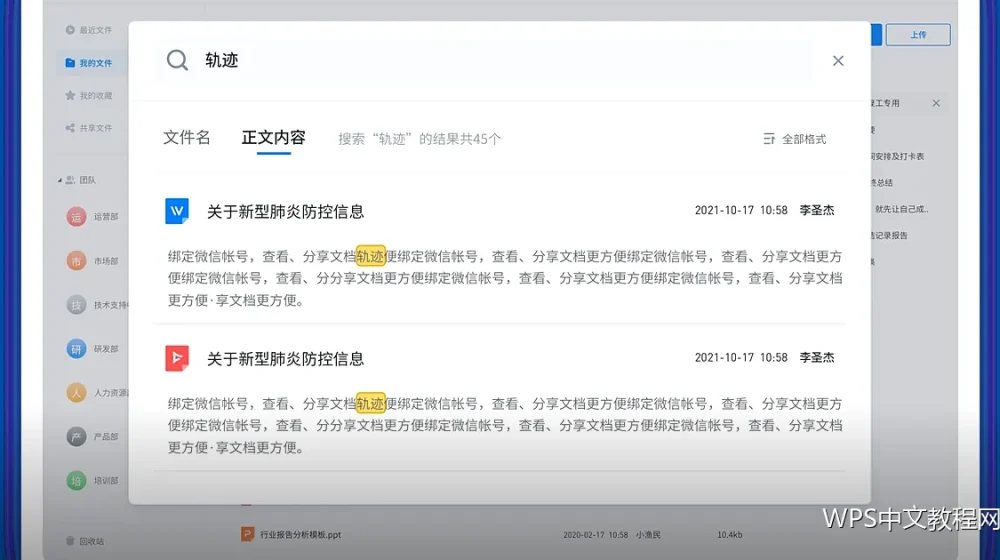Open 我的收藏 in the sidebar
1000x560 pixels.
(89, 96)
